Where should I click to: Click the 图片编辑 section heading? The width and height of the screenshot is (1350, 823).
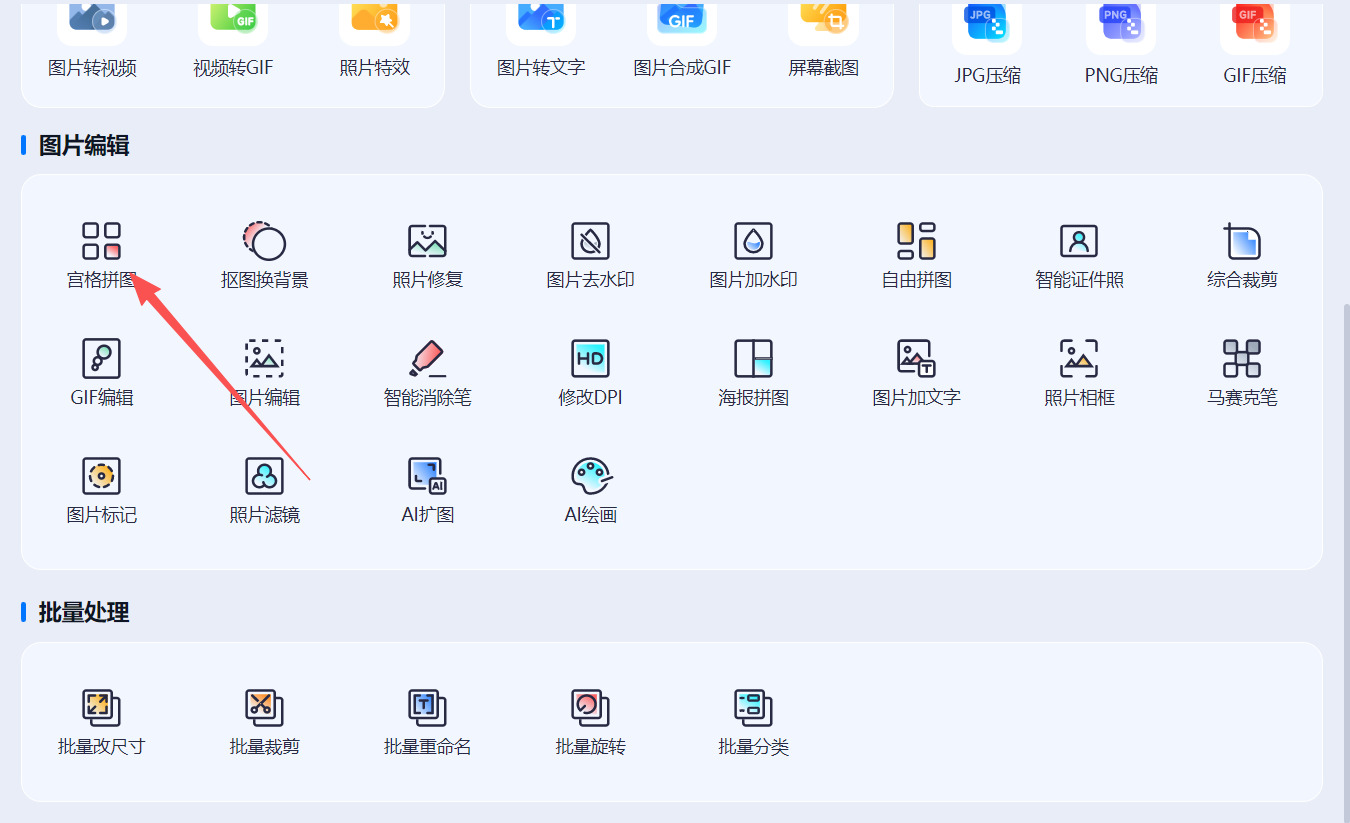pyautogui.click(x=84, y=146)
